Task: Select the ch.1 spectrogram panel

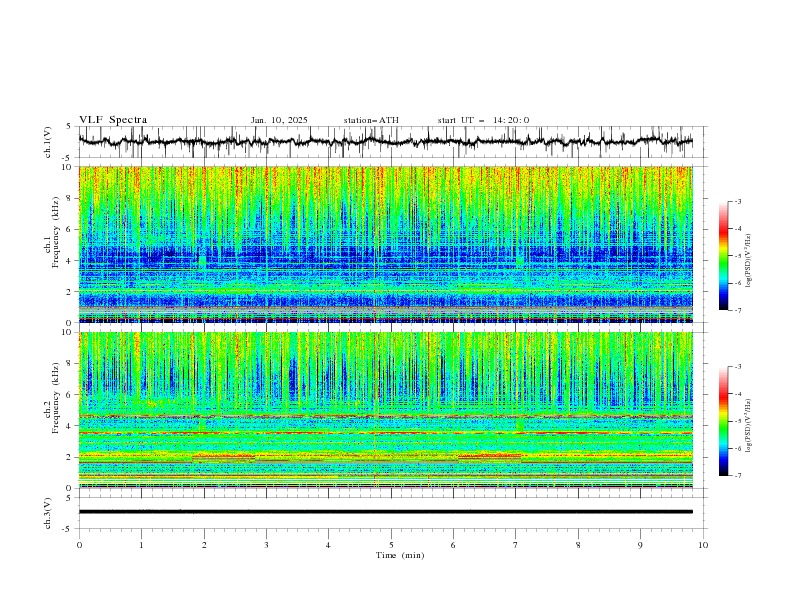Action: tap(386, 244)
